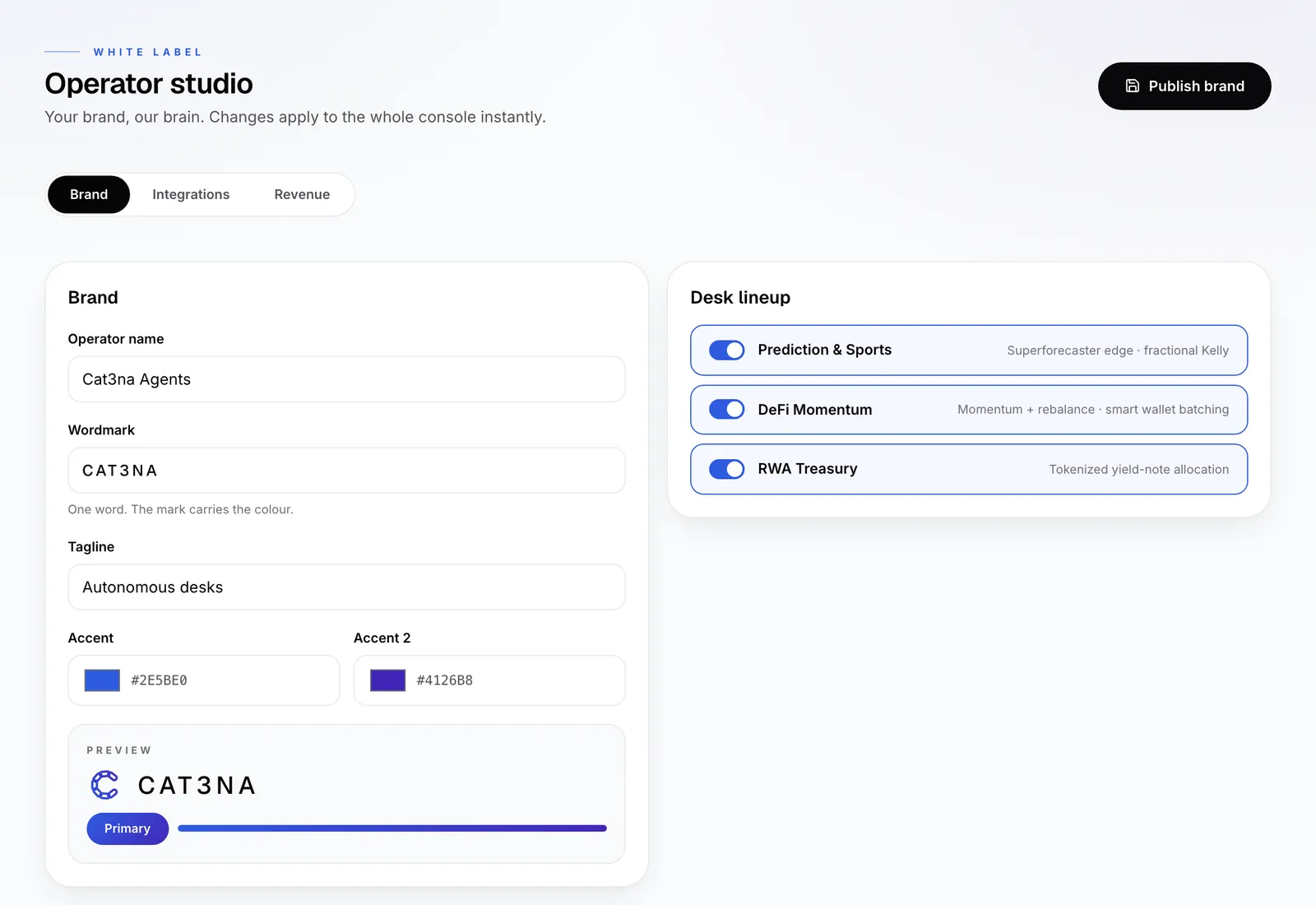The width and height of the screenshot is (1316, 905).
Task: Click the save icon in Publish brand
Action: pos(1133,86)
